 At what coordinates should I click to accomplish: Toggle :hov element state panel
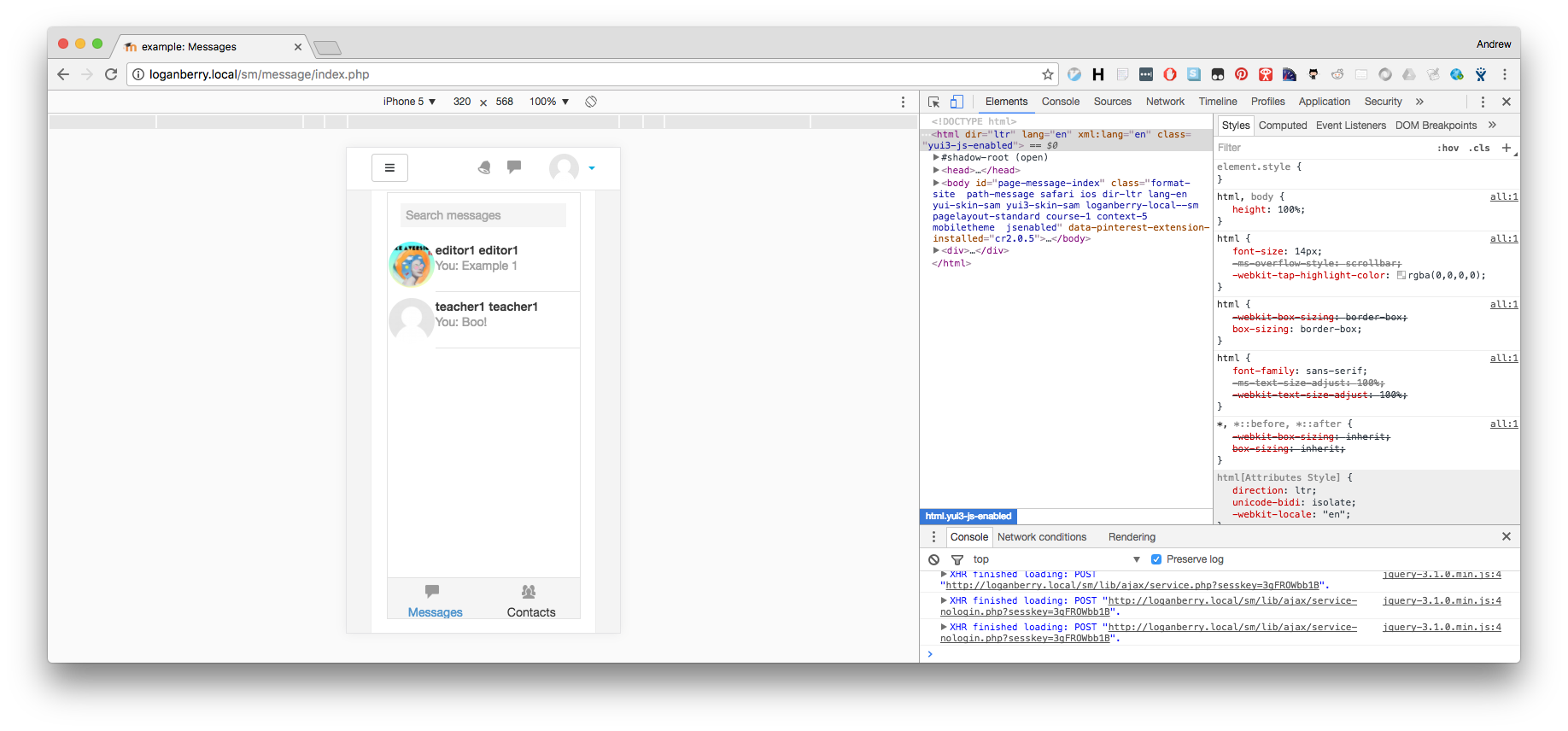[x=1448, y=148]
